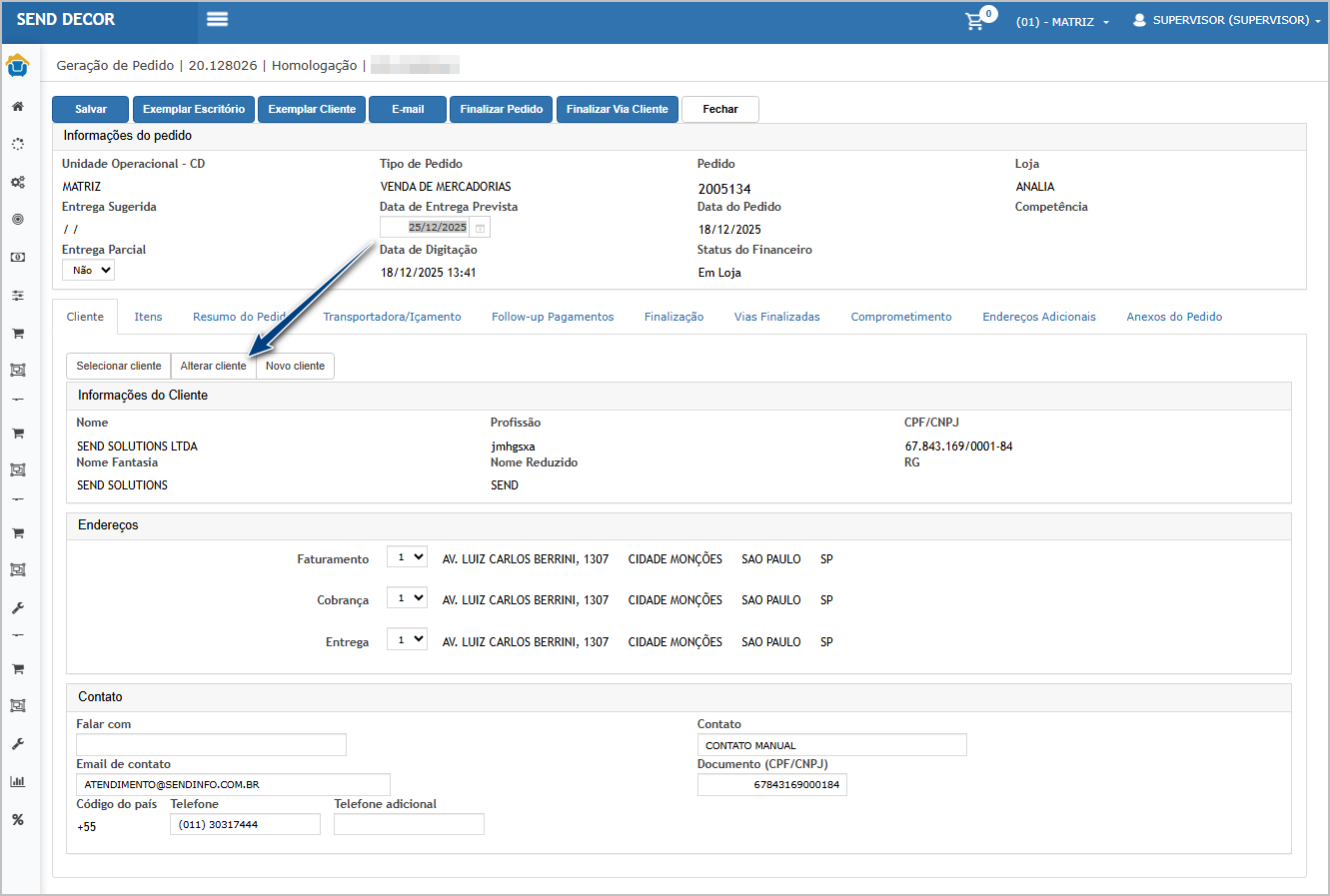Click the Finalizar Pedido button
The width and height of the screenshot is (1330, 896).
(502, 109)
